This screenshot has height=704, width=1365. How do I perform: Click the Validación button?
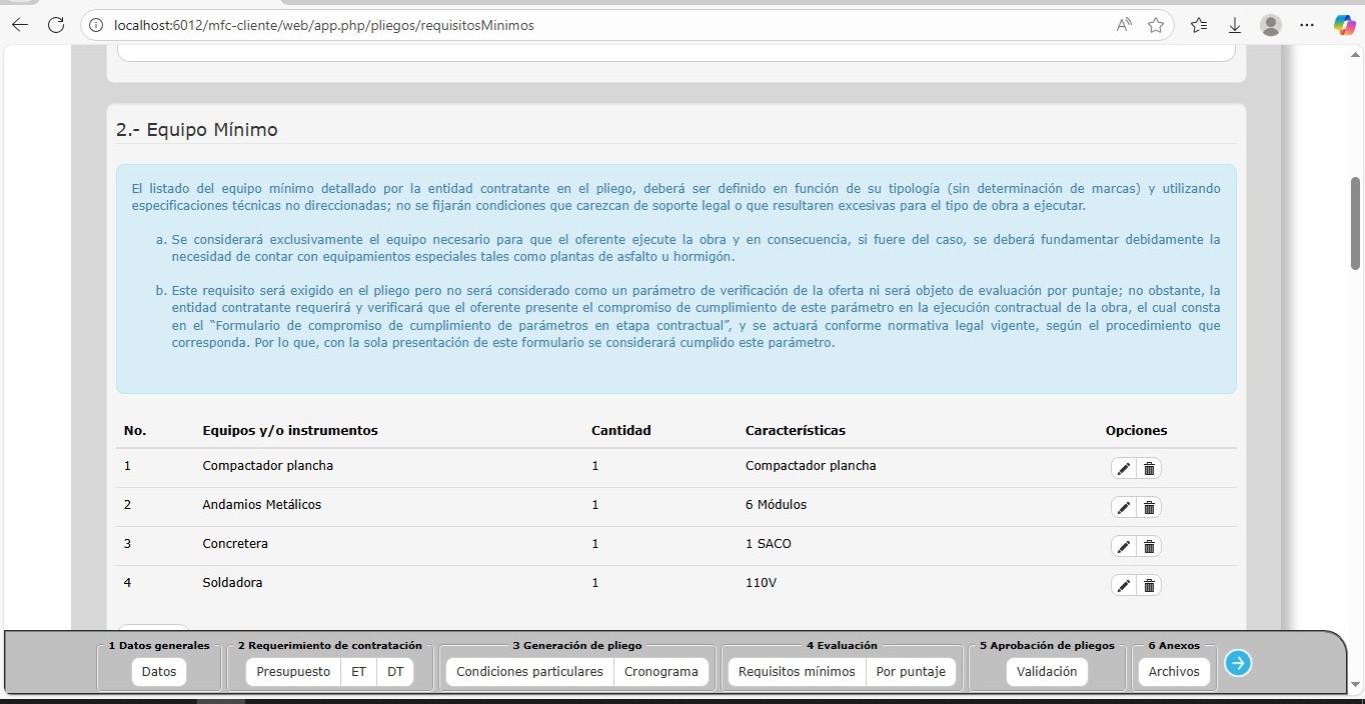point(1046,672)
